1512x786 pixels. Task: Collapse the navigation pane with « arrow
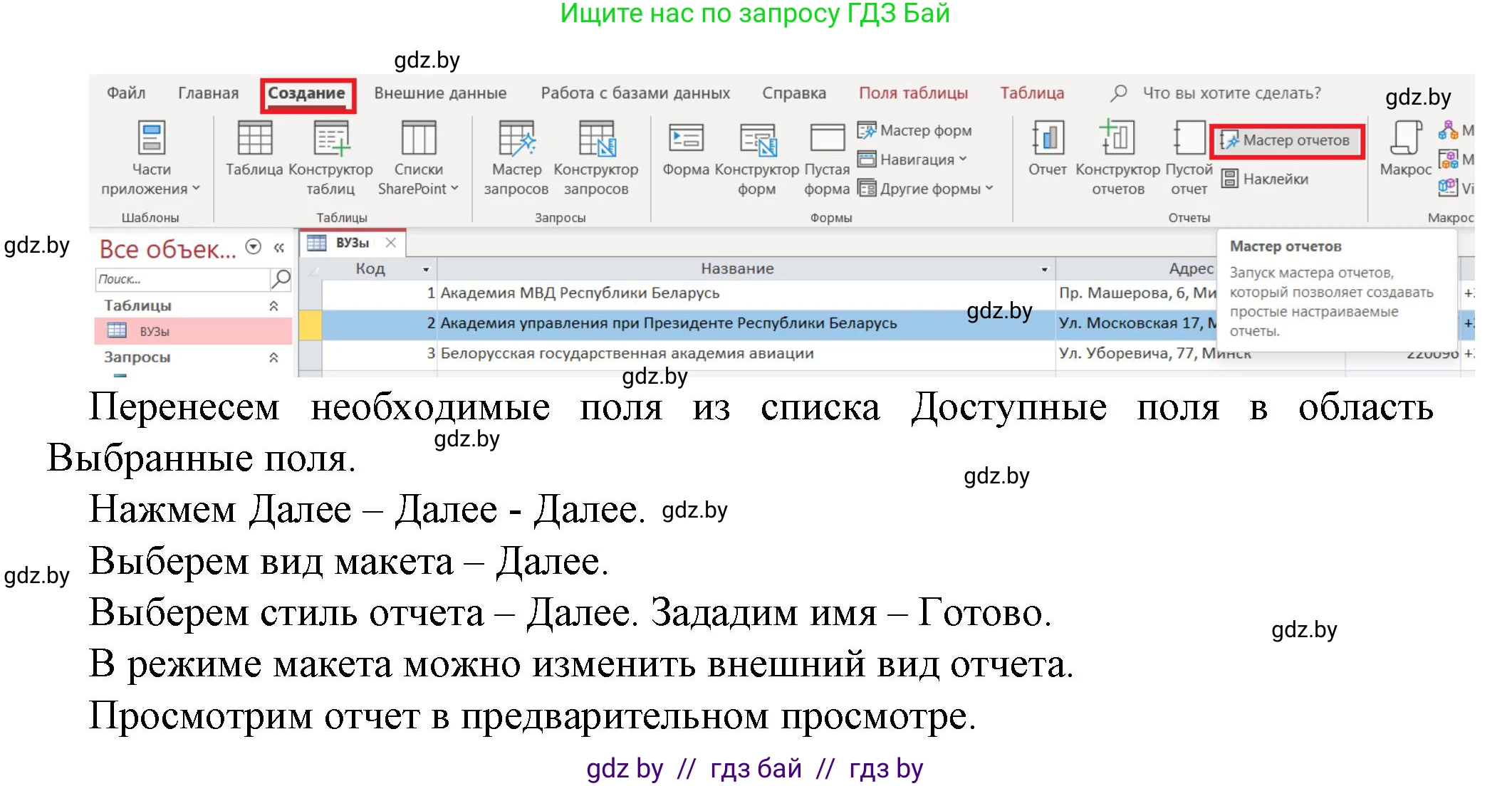click(278, 246)
